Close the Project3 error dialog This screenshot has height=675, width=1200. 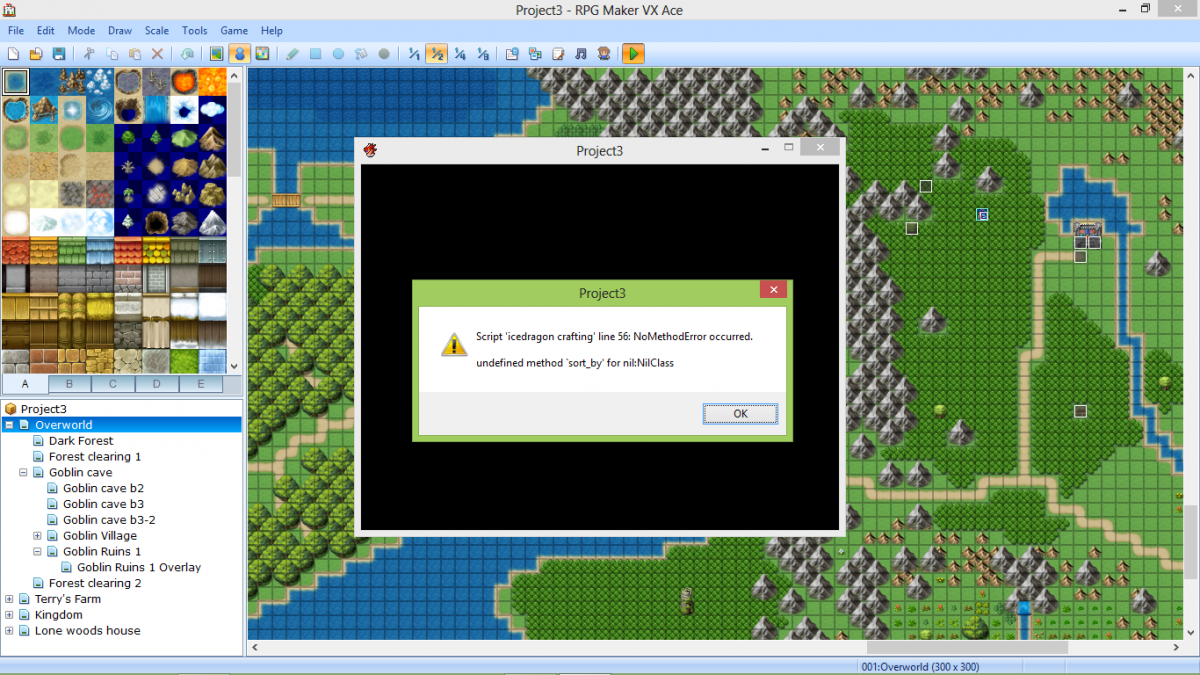click(773, 290)
